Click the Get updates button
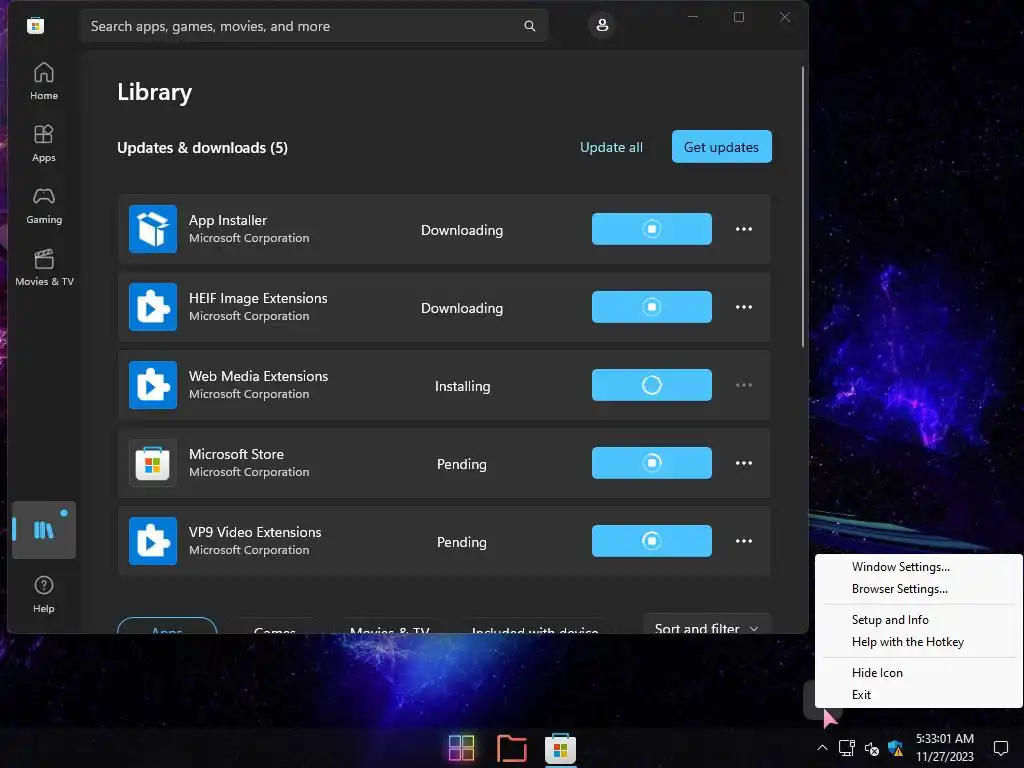Screen dimensions: 1024x768 point(722,147)
